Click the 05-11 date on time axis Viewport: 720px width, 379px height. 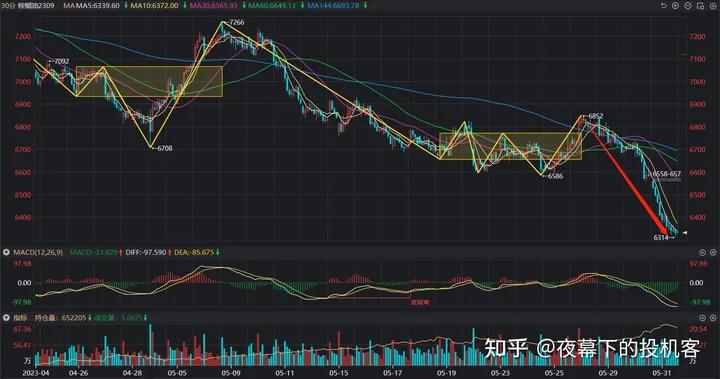pyautogui.click(x=285, y=373)
